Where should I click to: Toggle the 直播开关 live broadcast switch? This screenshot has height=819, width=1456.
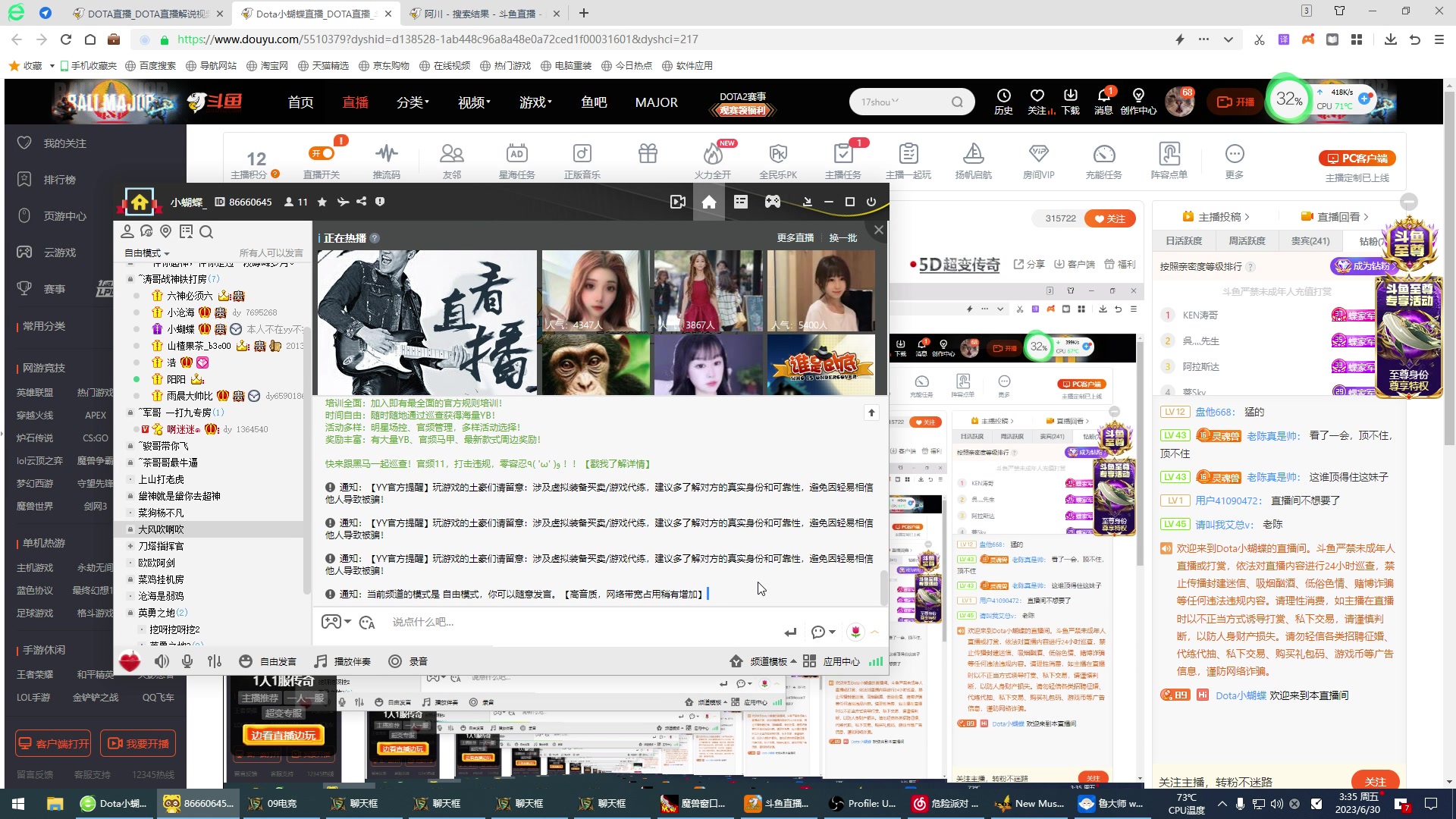[x=322, y=154]
